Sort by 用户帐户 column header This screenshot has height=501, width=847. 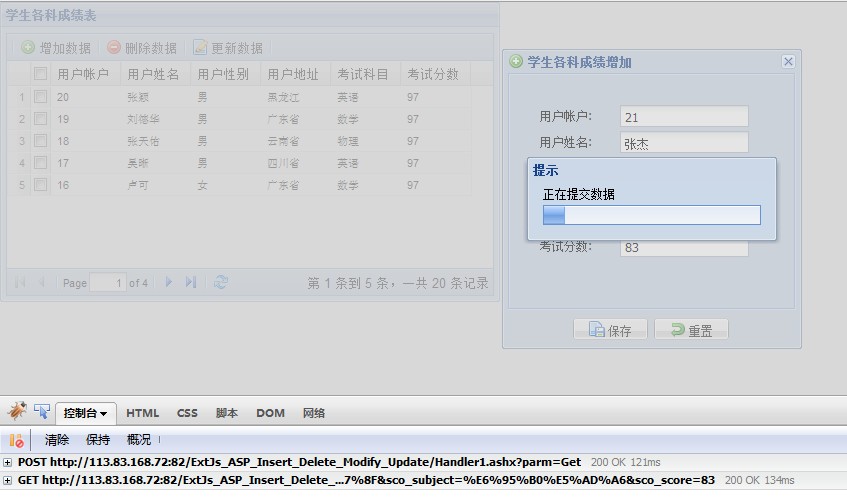pos(85,74)
